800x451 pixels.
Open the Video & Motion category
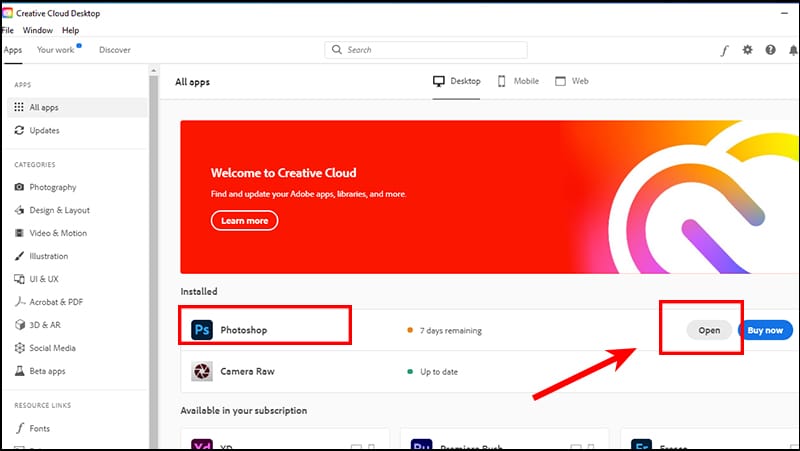57,233
